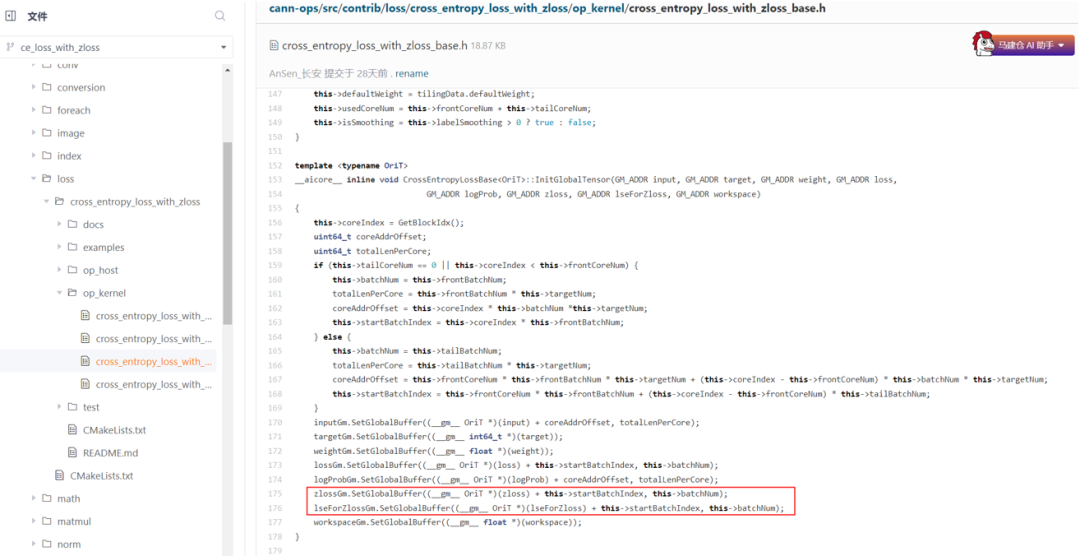Click the sidebar scrollbar thumb
This screenshot has width=1080, height=556.
(x=227, y=234)
